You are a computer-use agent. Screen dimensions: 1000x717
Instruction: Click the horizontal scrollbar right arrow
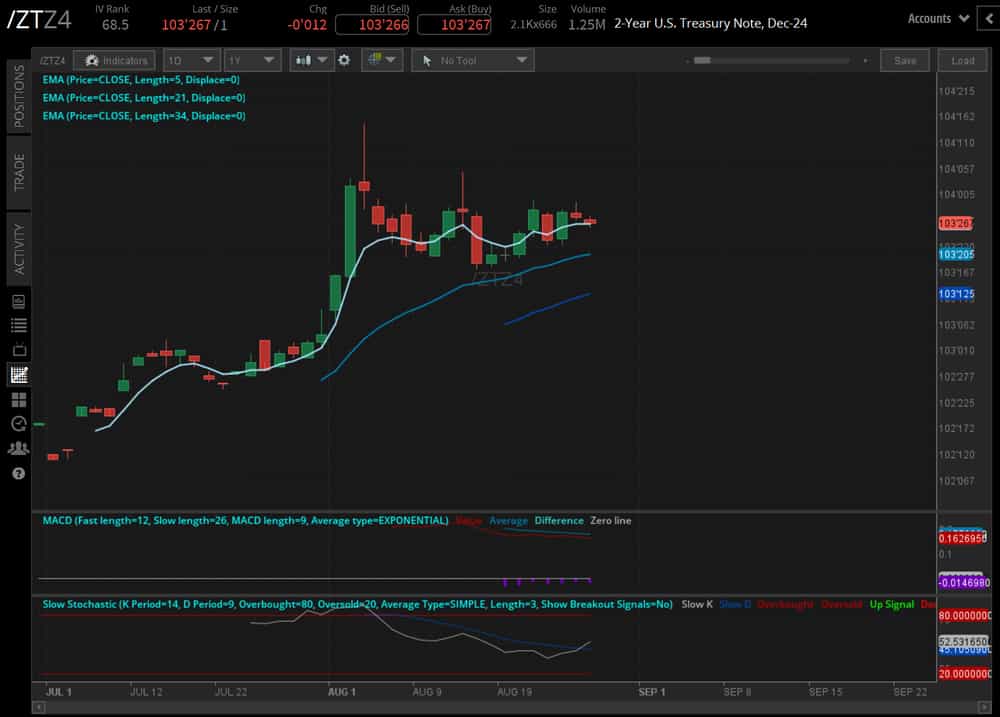[985, 707]
